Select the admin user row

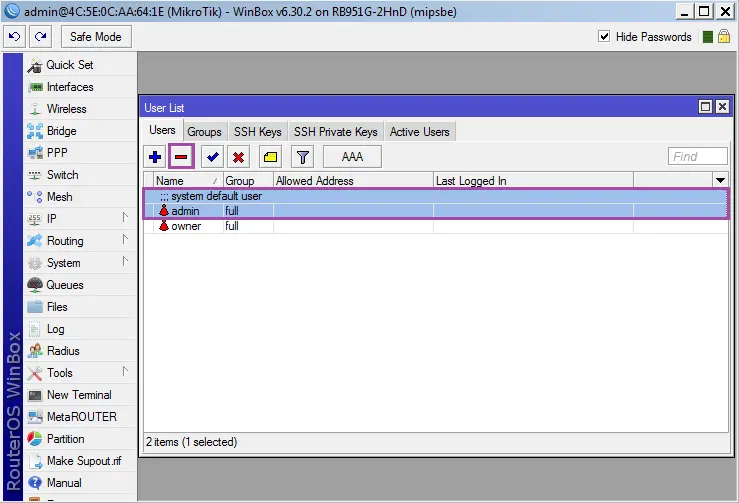(x=436, y=211)
